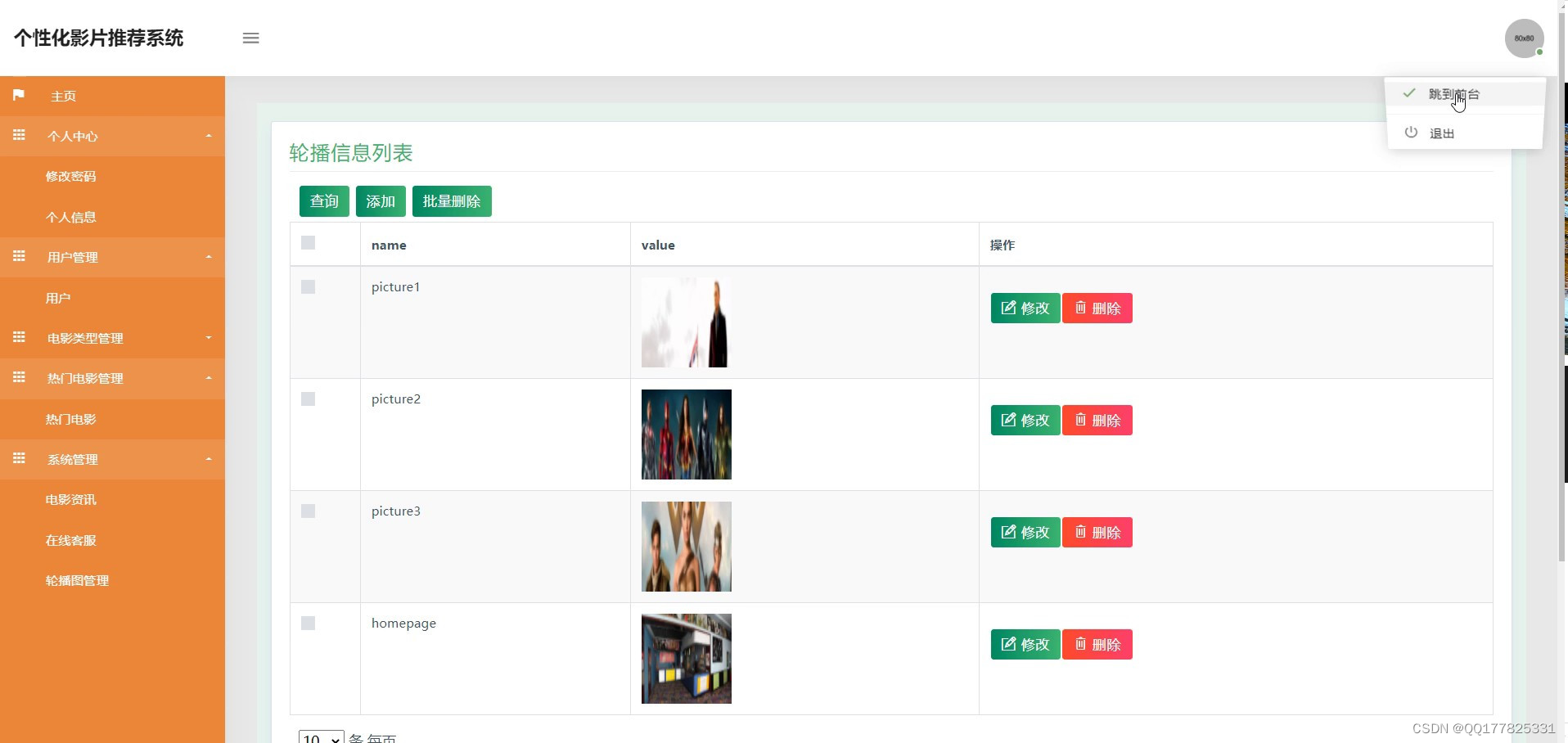Click the 查询 button

click(x=324, y=201)
